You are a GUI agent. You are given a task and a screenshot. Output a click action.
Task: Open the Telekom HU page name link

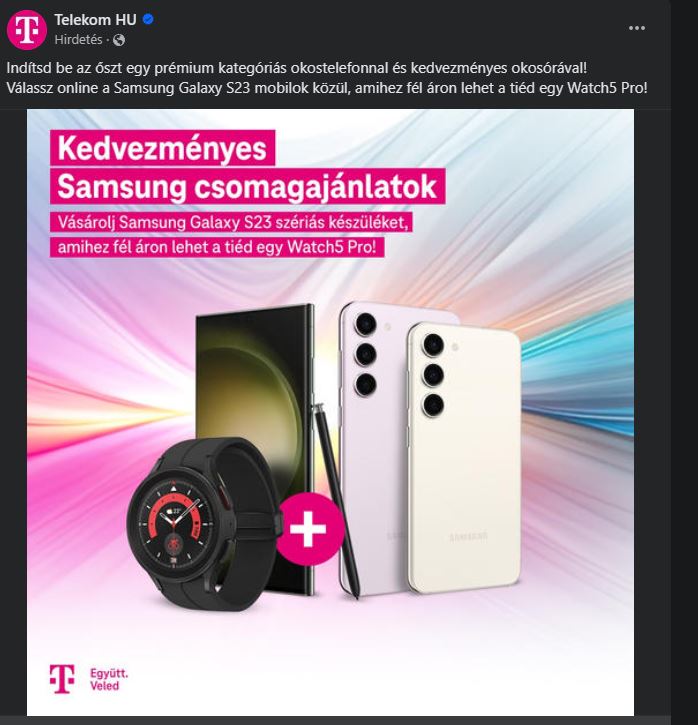tap(95, 20)
